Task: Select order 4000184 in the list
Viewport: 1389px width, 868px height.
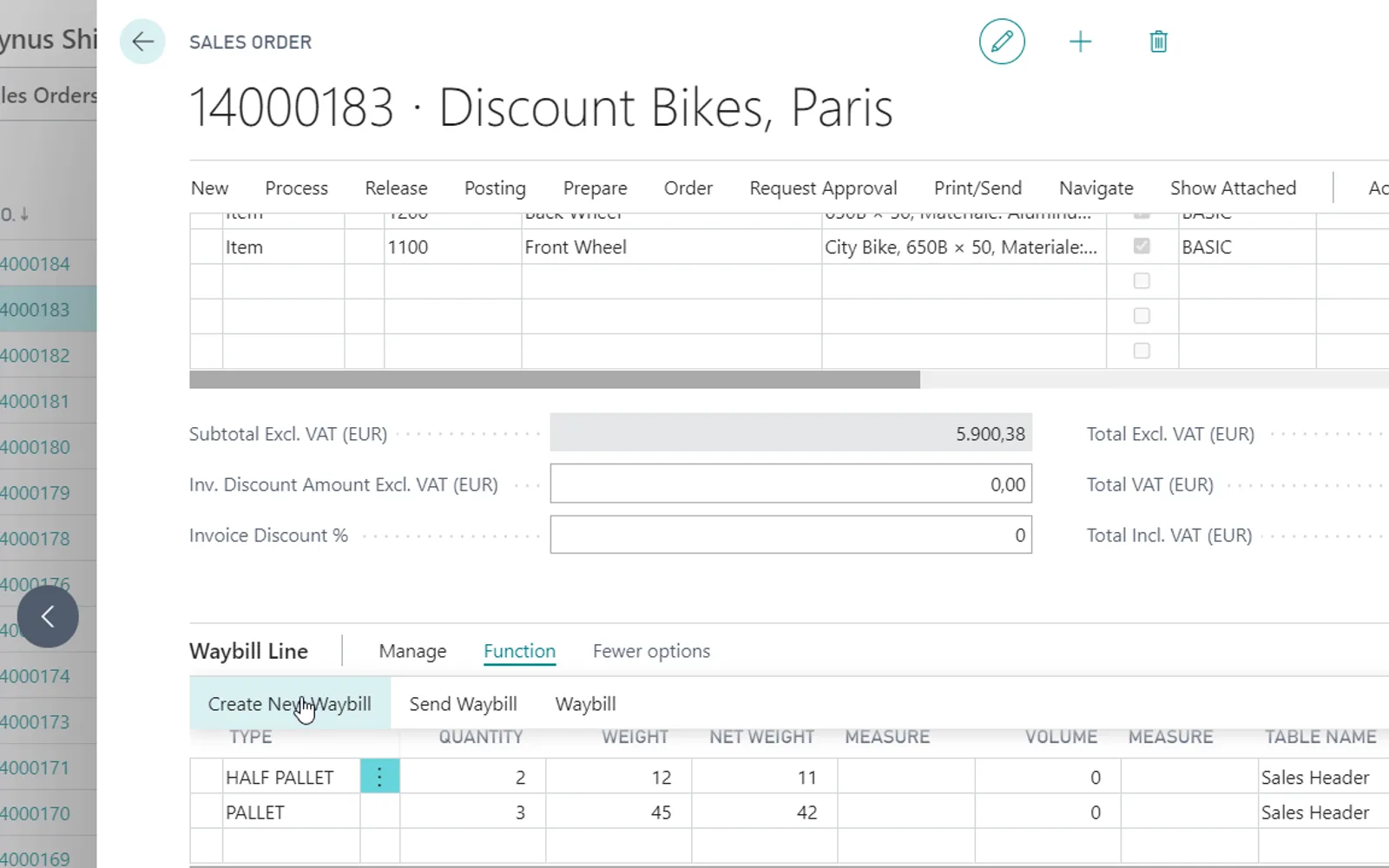Action: coord(35,264)
